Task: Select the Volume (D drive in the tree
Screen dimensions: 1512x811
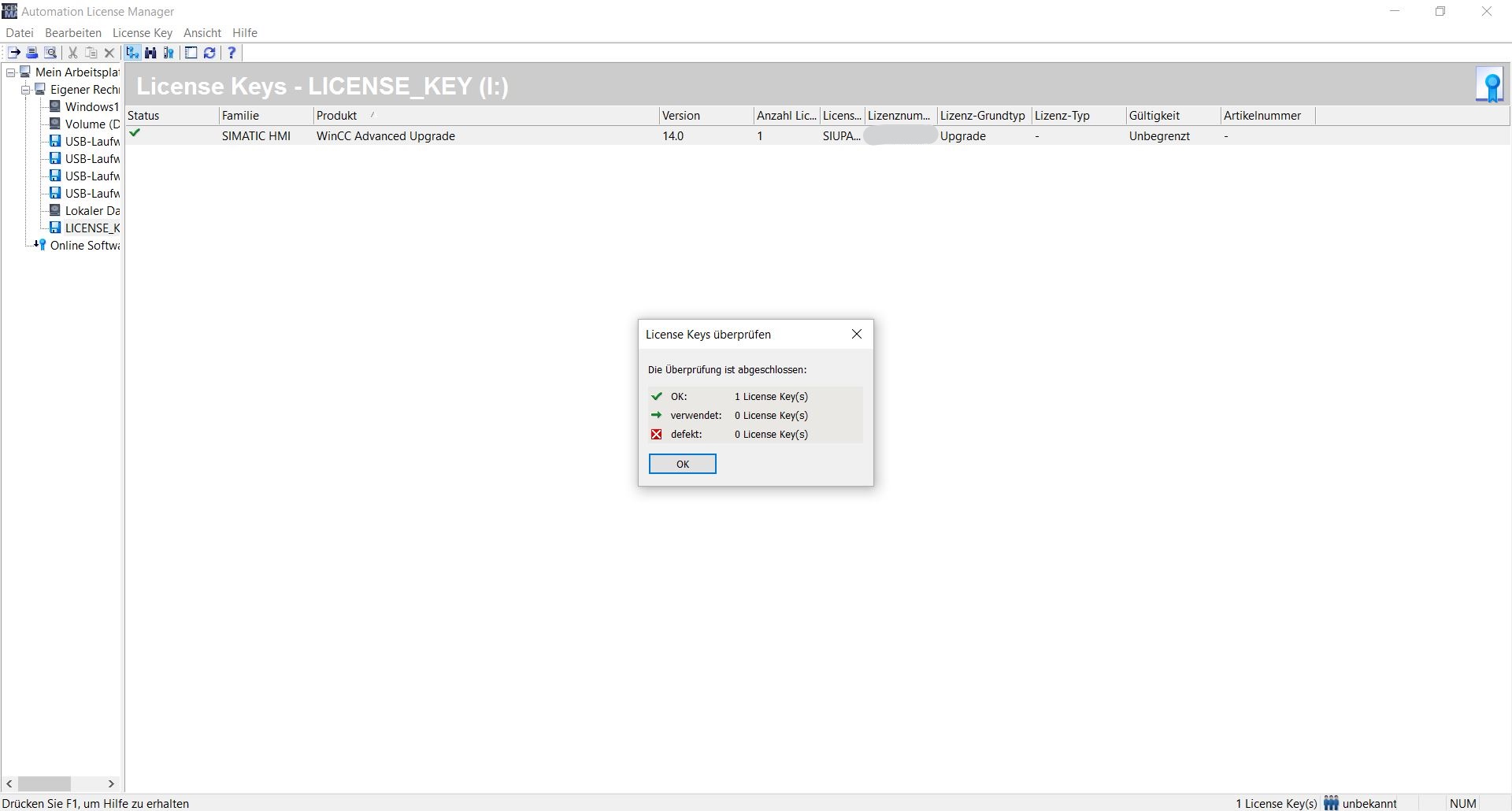Action: click(x=92, y=124)
